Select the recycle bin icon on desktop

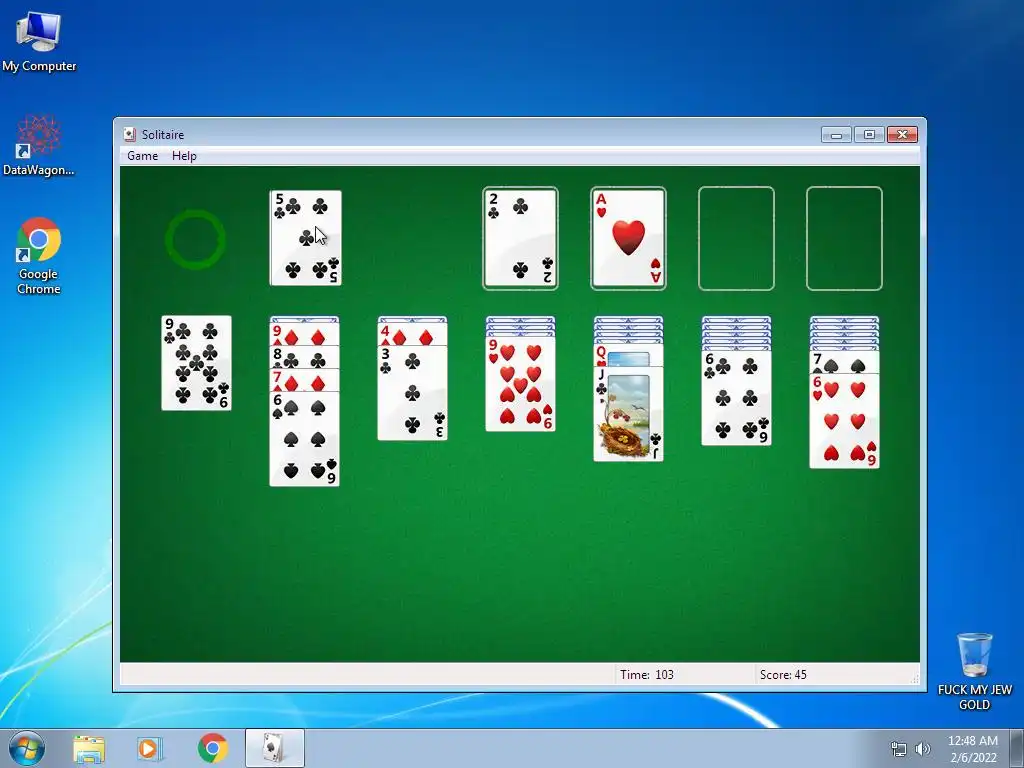[x=974, y=671]
